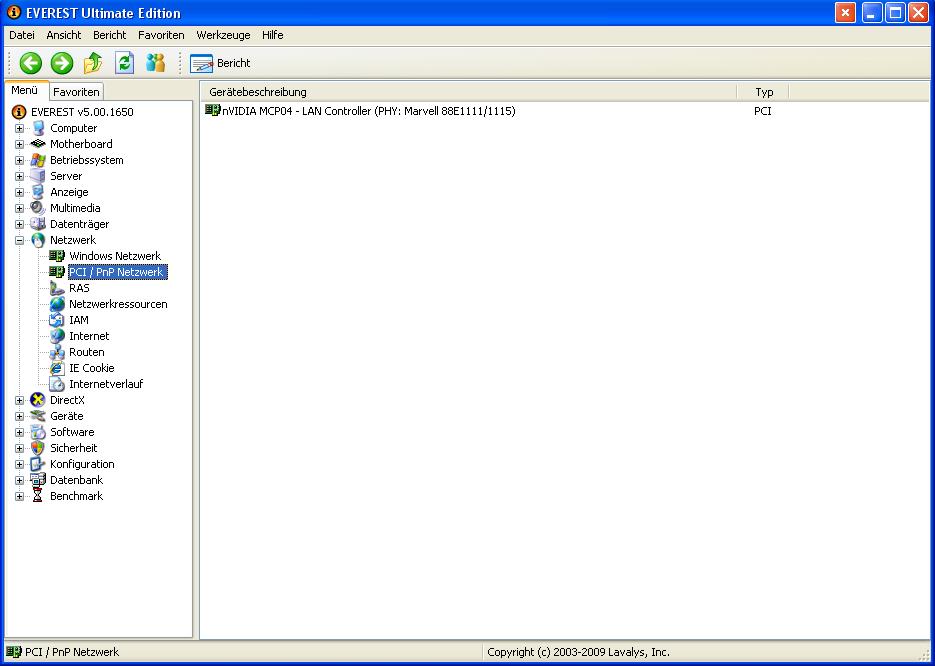Image resolution: width=935 pixels, height=666 pixels.
Task: Click status bar PCI / PnP Netzwerk text
Action: pos(72,652)
